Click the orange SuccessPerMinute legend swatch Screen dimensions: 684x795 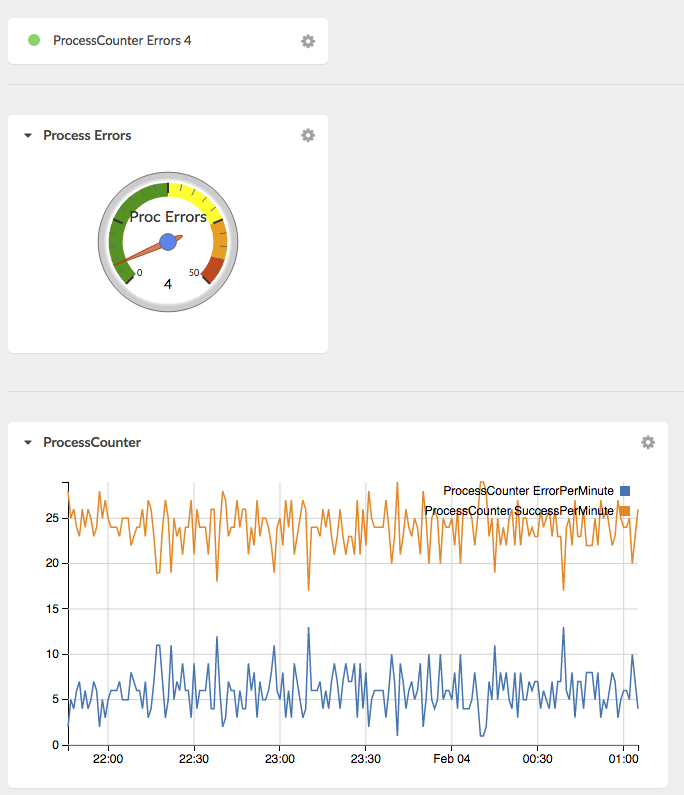click(625, 511)
